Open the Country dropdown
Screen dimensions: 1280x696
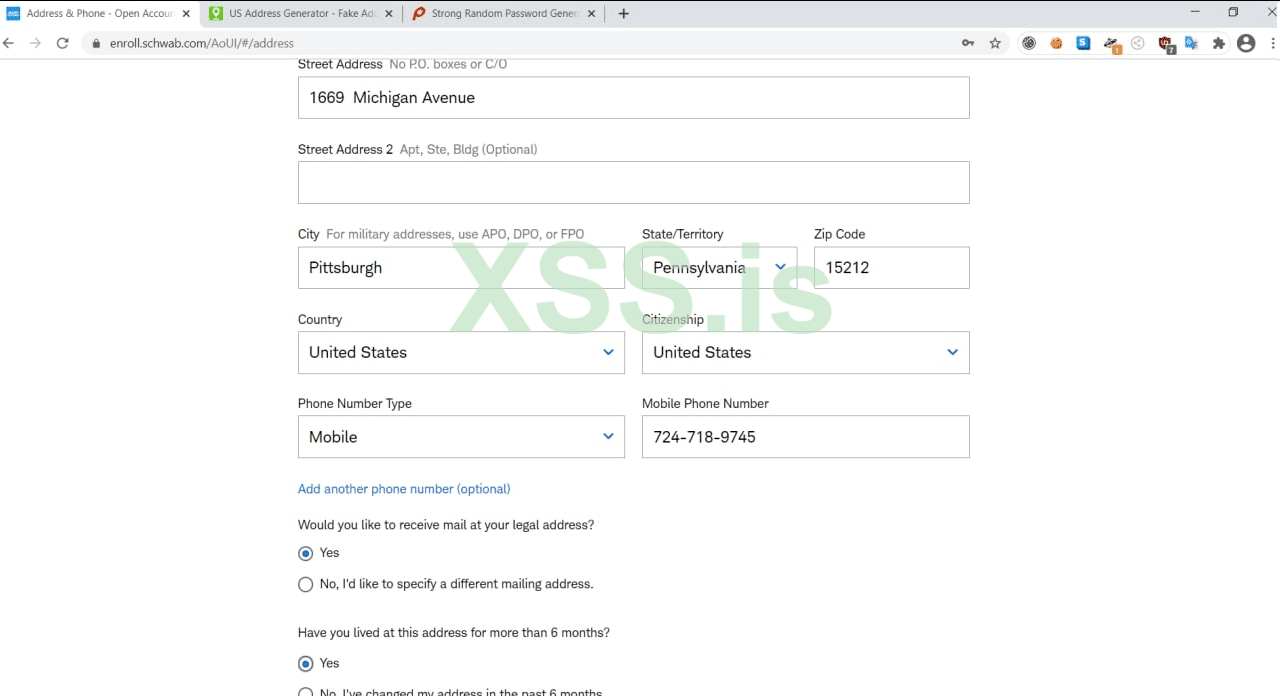point(461,353)
